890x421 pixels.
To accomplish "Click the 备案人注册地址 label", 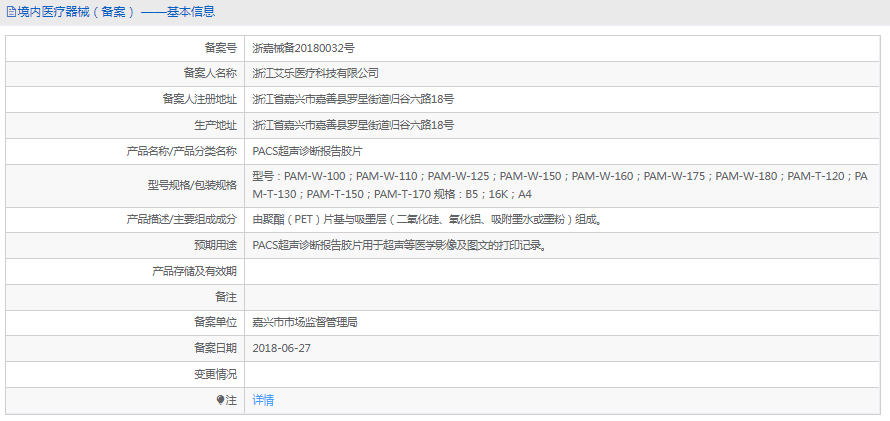I will pyautogui.click(x=200, y=99).
